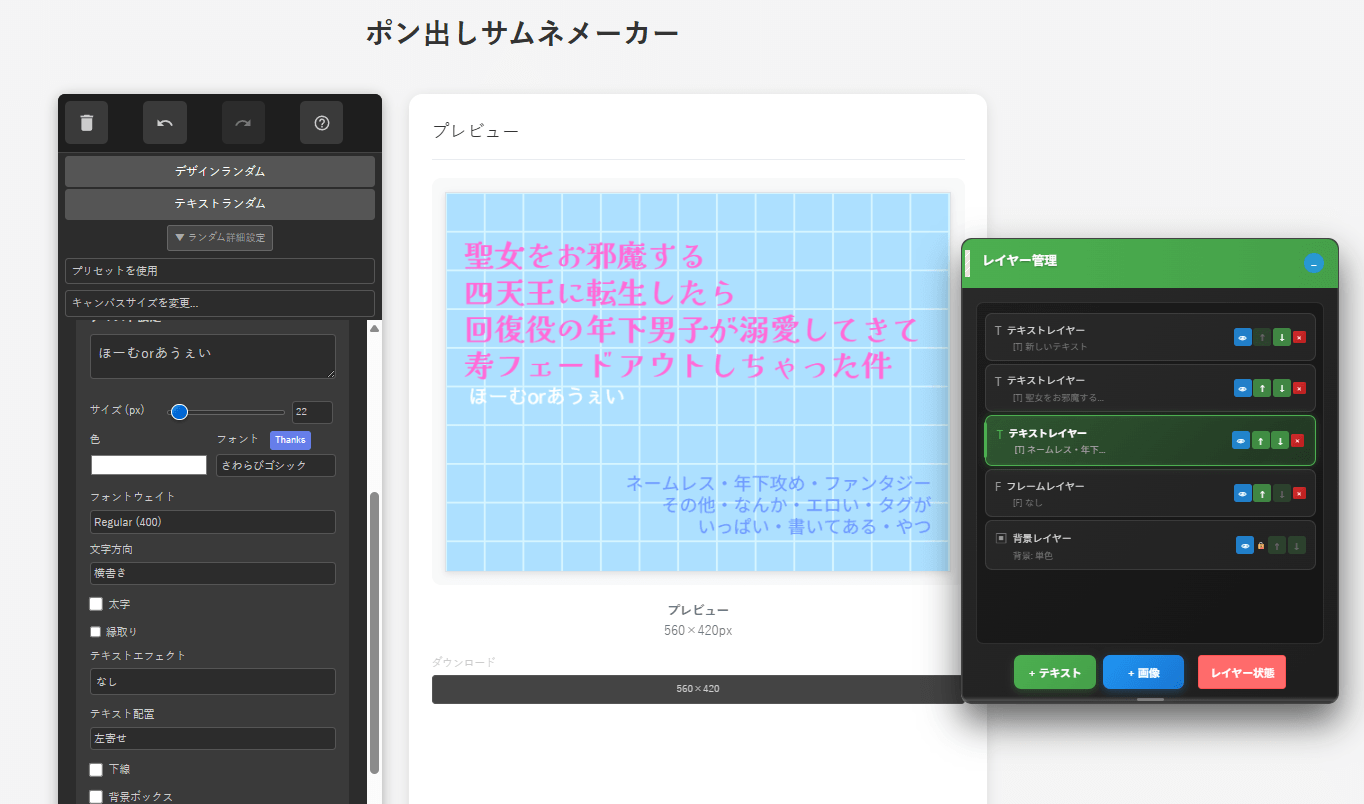Image resolution: width=1364 pixels, height=804 pixels.
Task: Open the テキスト配置 左寄せ dropdown
Action: (x=212, y=738)
